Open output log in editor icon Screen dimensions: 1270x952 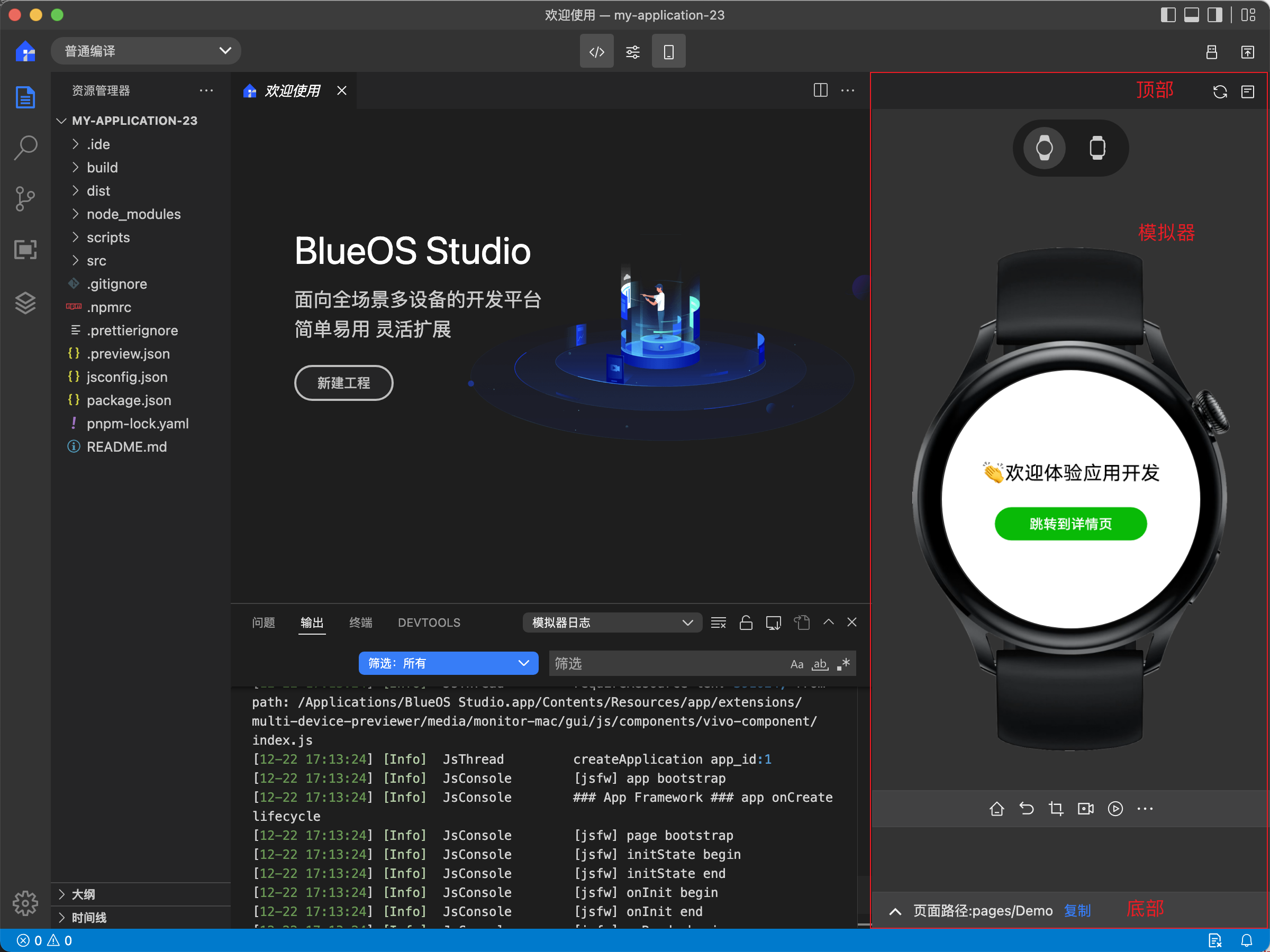(773, 623)
